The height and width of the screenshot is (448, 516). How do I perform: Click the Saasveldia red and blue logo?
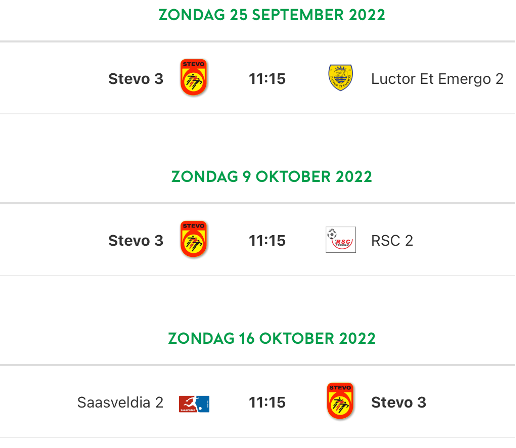[194, 404]
